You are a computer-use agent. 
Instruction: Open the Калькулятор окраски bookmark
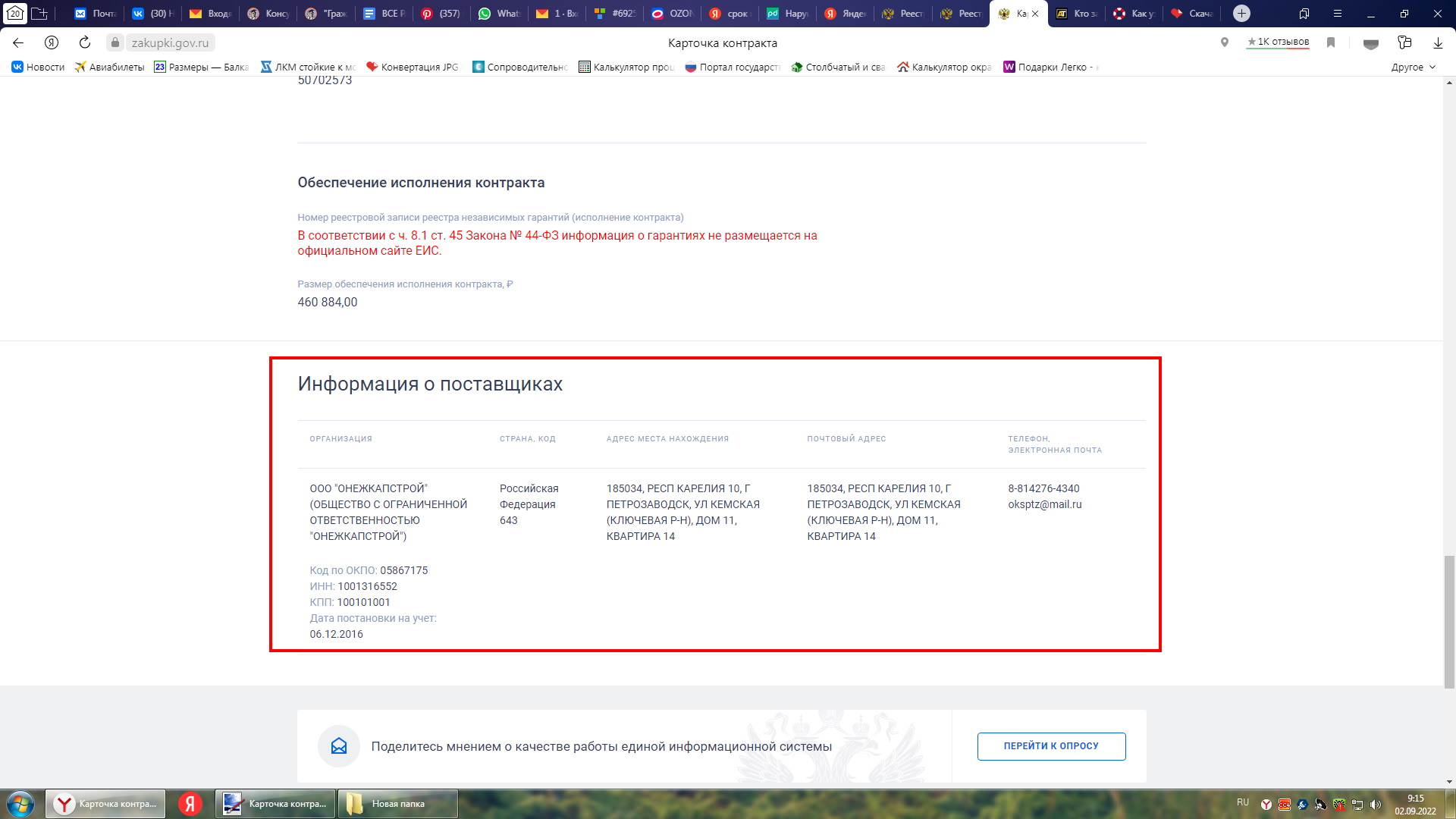(944, 67)
